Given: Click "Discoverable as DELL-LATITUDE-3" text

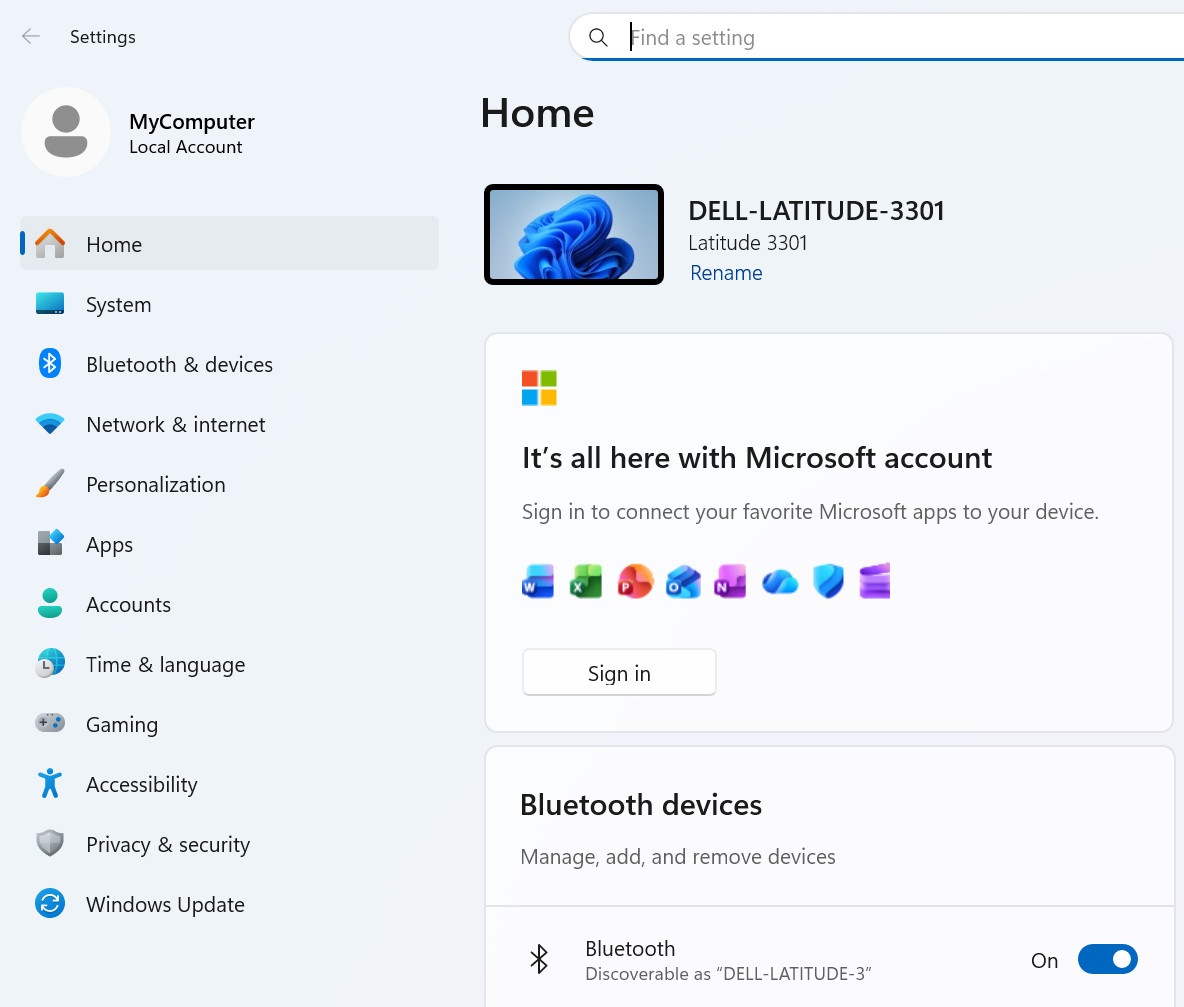Looking at the screenshot, I should pos(728,974).
